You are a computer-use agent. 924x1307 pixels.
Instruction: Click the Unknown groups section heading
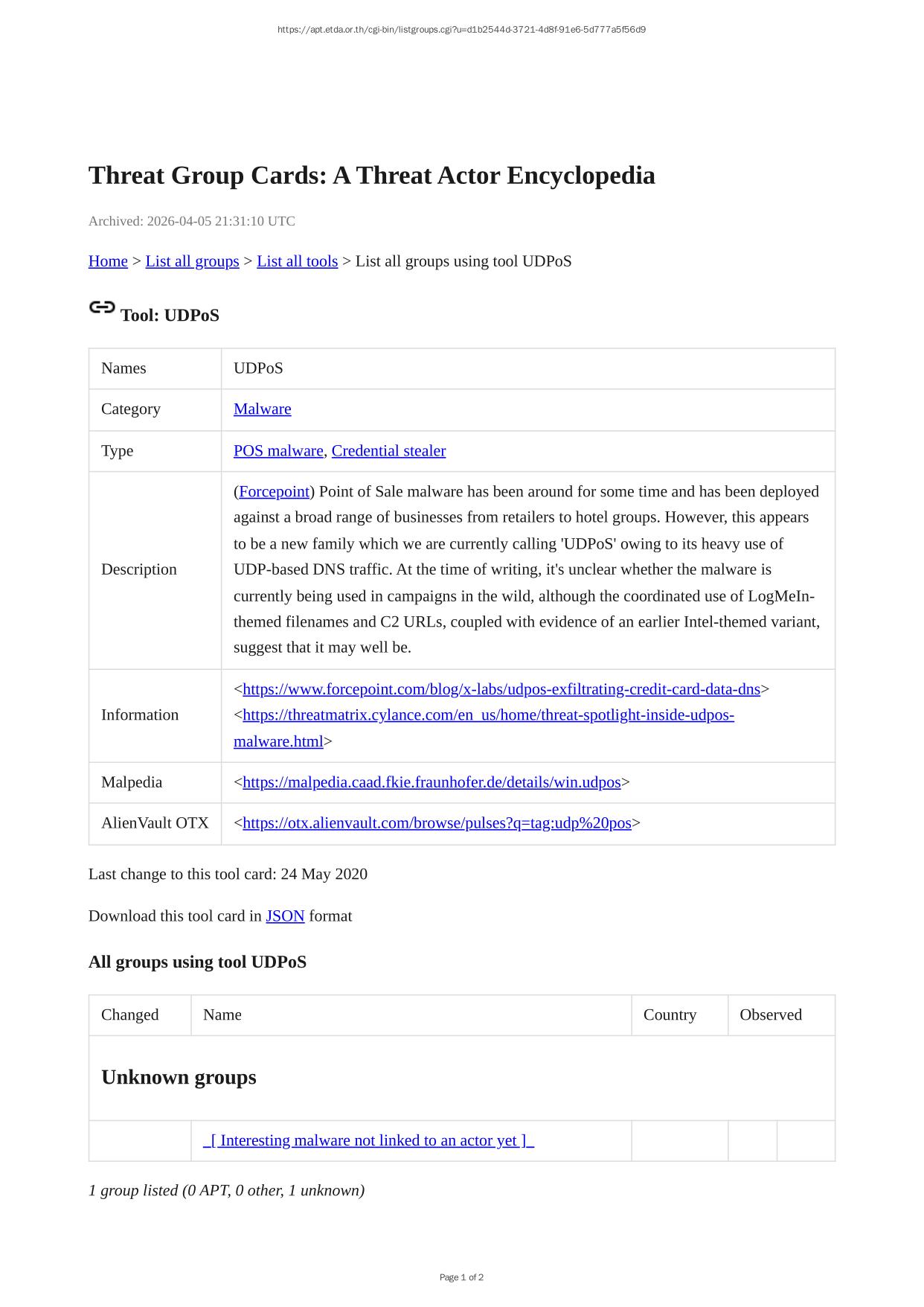tap(179, 1078)
